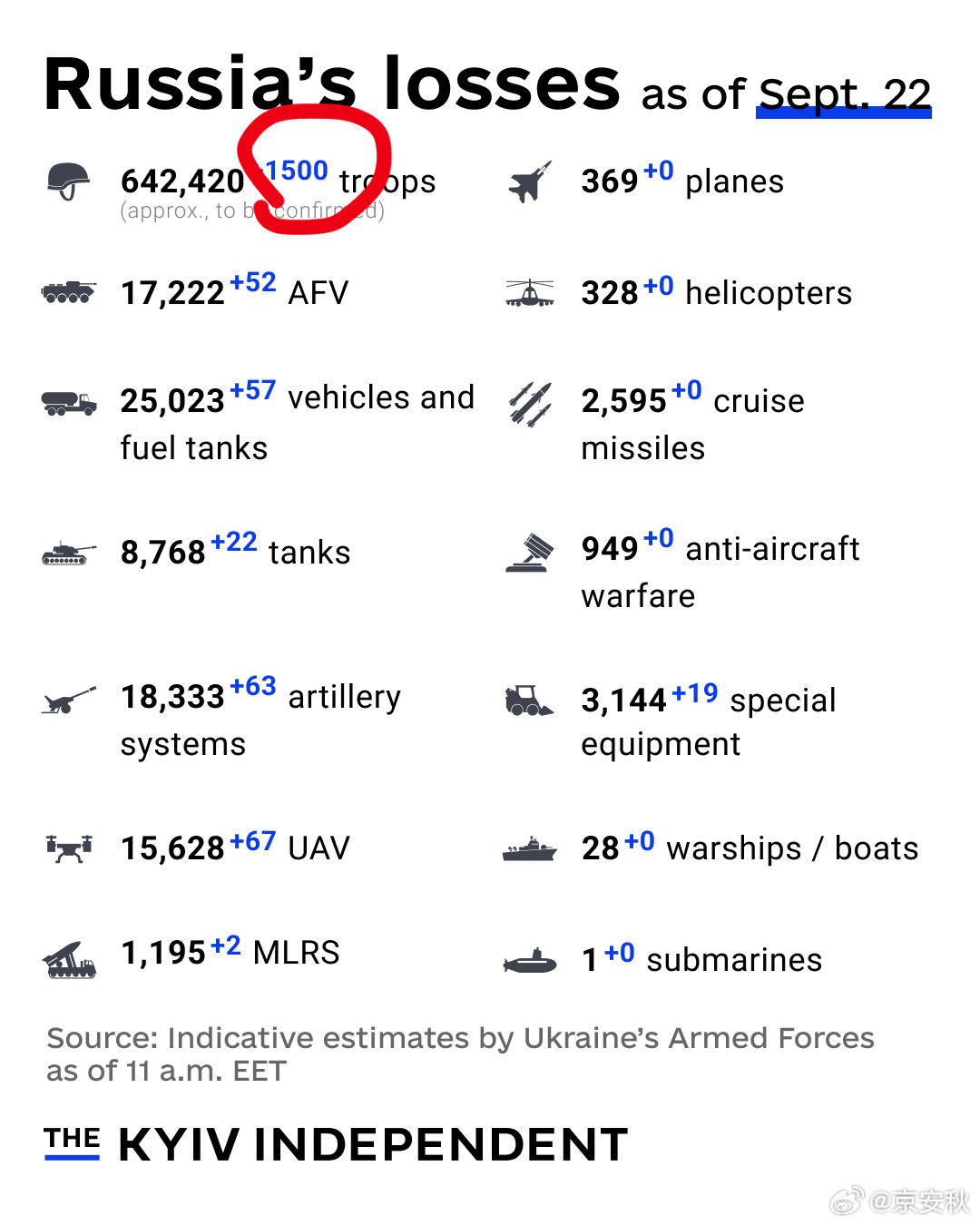Click the artillery cannon icon
This screenshot has width=980, height=1225.
click(69, 701)
